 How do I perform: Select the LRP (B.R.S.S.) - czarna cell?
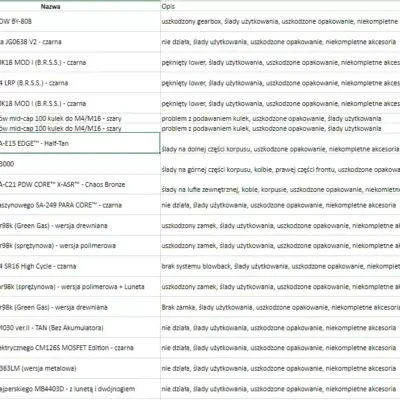pos(80,83)
